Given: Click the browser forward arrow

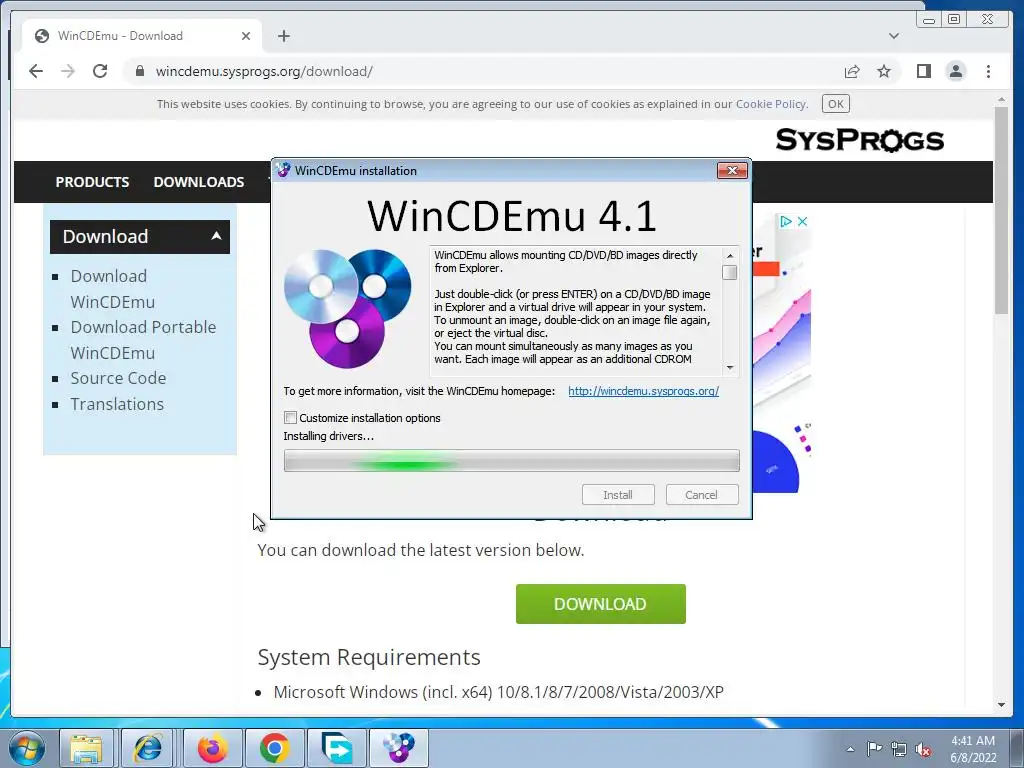Looking at the screenshot, I should pos(68,71).
